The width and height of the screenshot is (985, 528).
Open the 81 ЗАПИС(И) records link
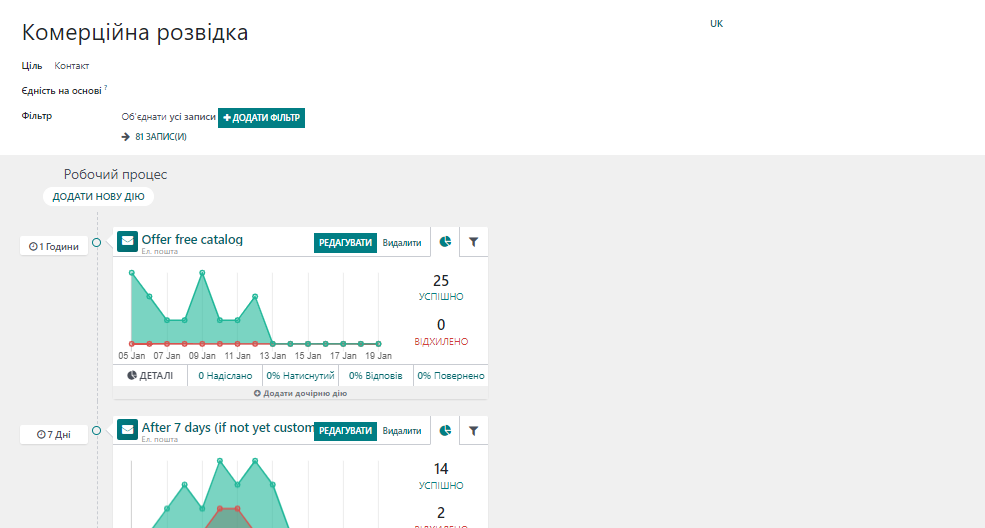(x=160, y=137)
